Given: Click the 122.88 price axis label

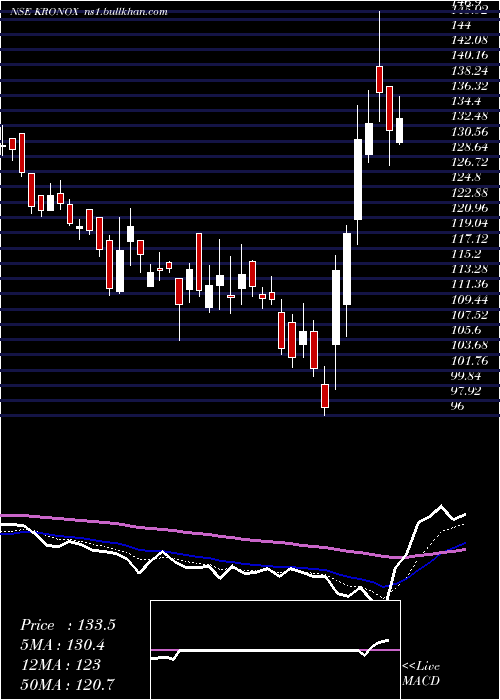Looking at the screenshot, I should pos(470,192).
